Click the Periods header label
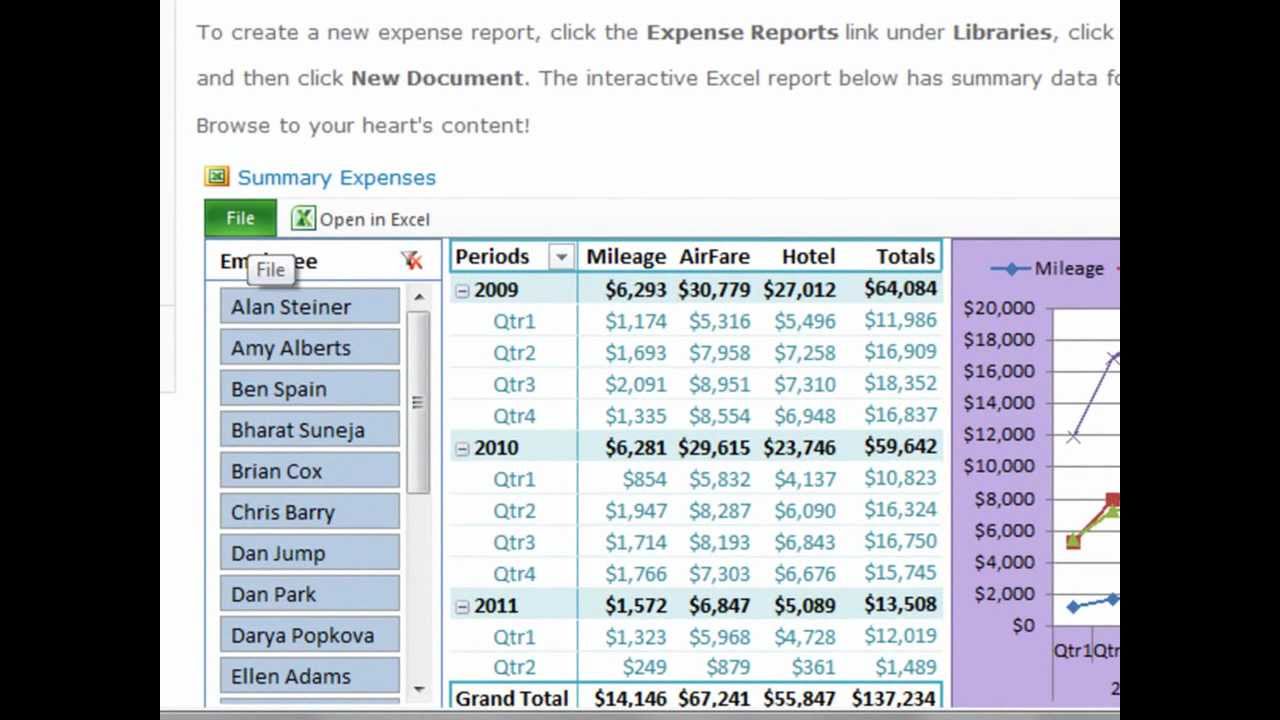Viewport: 1280px width, 720px height. (492, 256)
